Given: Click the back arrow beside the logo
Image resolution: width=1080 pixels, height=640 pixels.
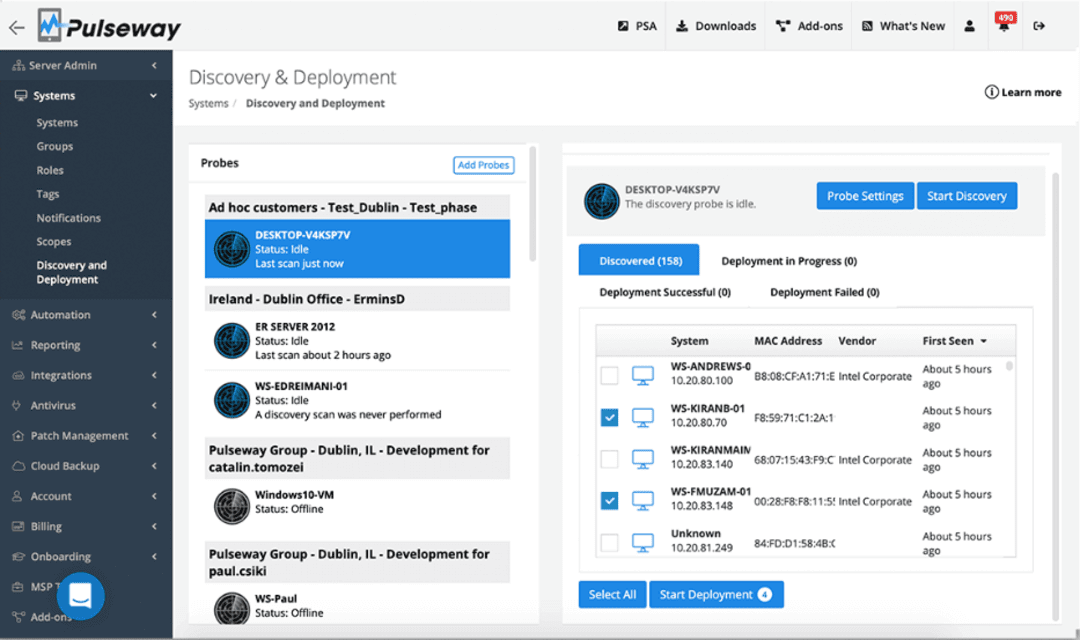Looking at the screenshot, I should (x=16, y=26).
